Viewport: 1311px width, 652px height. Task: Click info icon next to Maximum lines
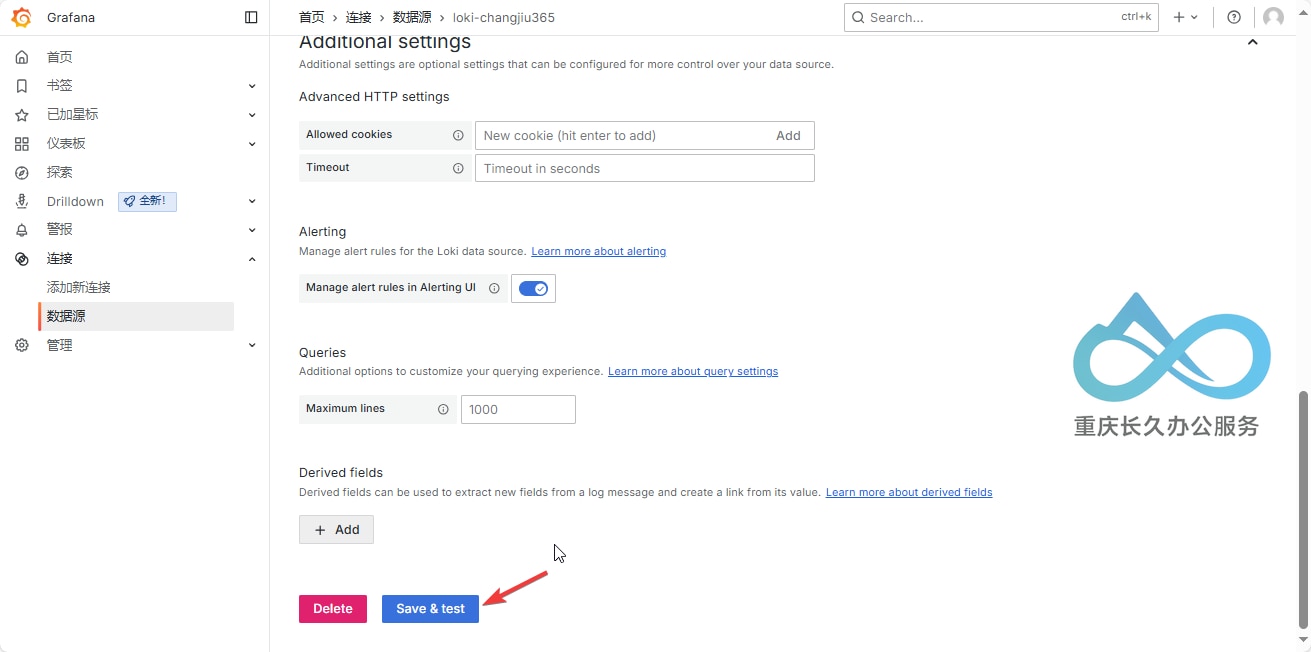pos(443,409)
